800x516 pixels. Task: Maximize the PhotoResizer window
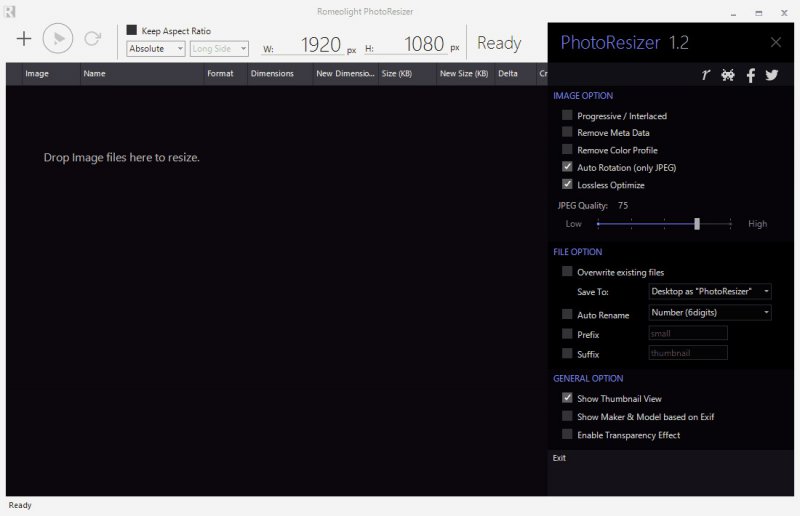tap(759, 13)
